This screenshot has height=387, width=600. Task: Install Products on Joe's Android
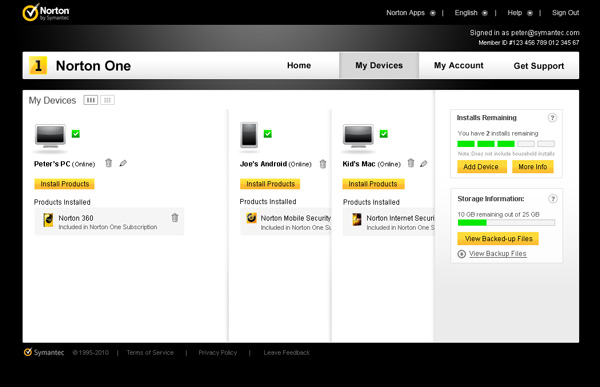[x=271, y=184]
